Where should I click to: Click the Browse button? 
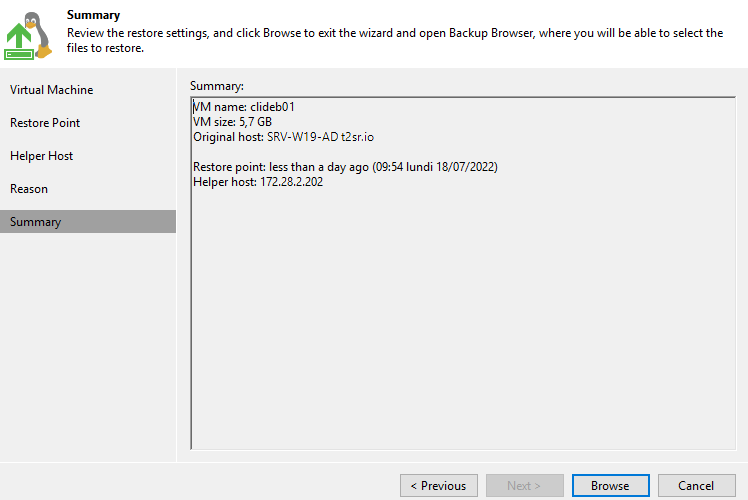pyautogui.click(x=610, y=485)
